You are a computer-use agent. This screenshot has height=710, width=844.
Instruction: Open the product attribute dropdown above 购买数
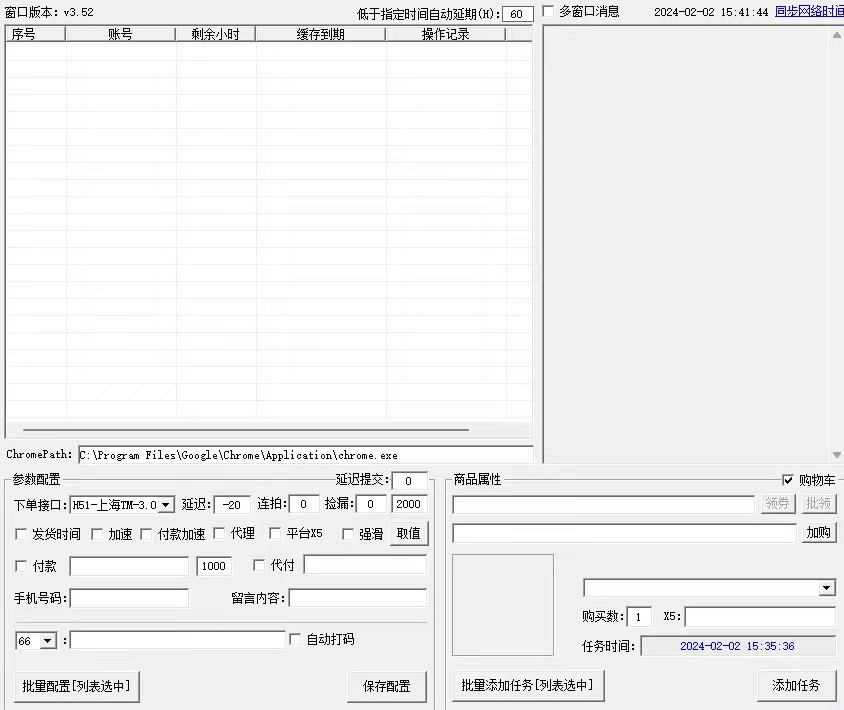click(x=826, y=588)
